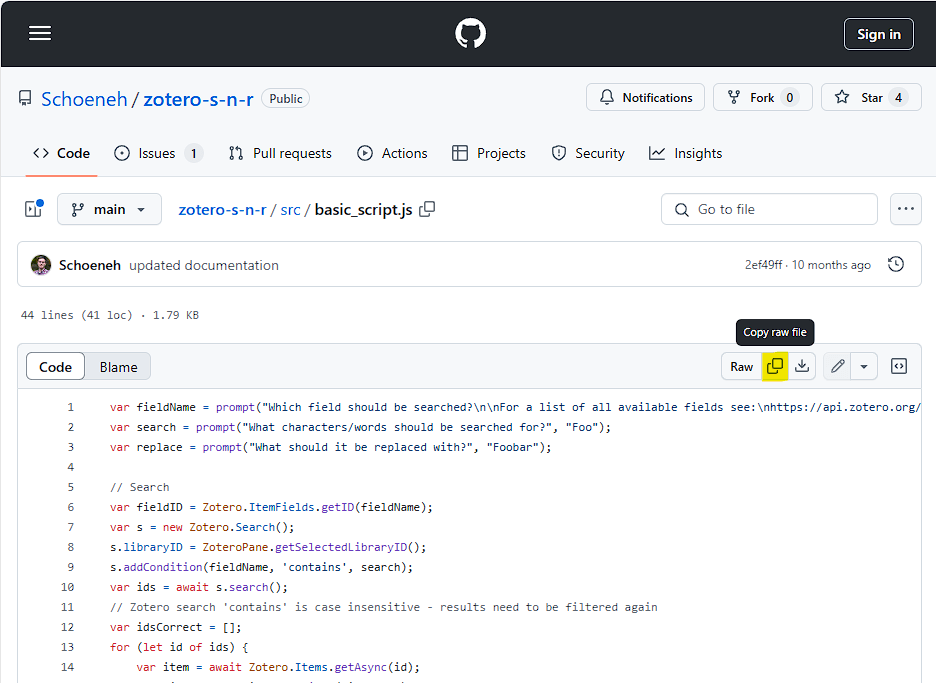Viewport: 936px width, 683px height.
Task: Expand the edit options caret
Action: [862, 366]
